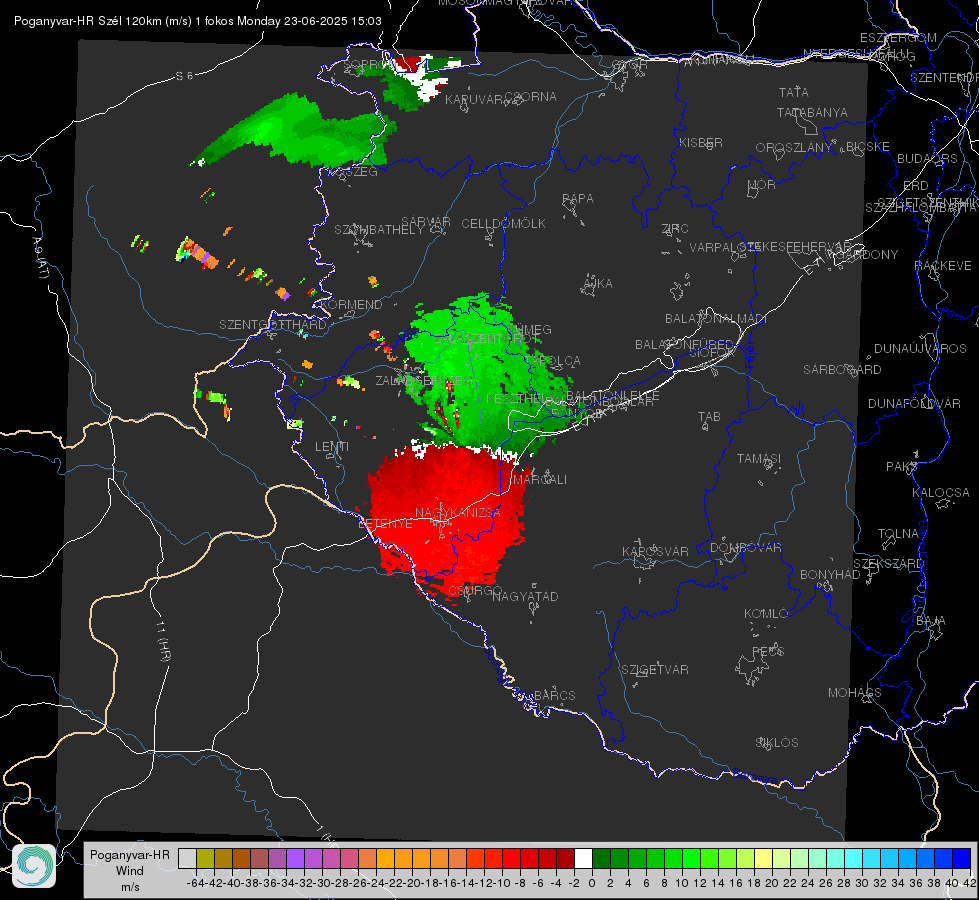979x900 pixels.
Task: Select the CSORNA town label
Action: pos(531,97)
